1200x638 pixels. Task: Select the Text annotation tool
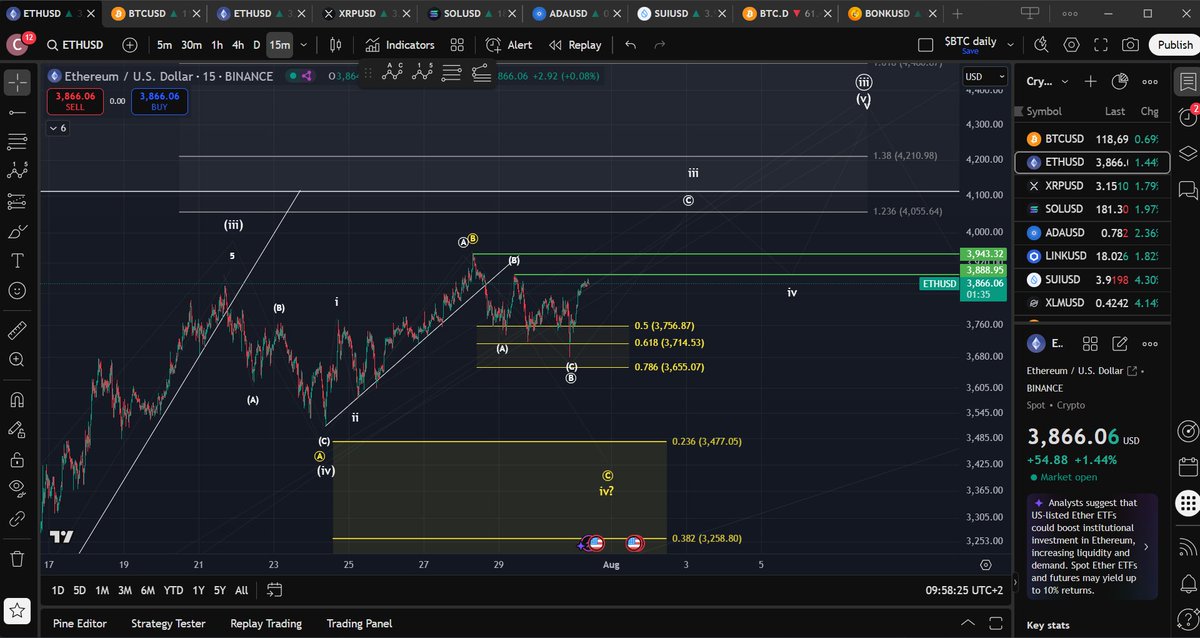pos(17,260)
